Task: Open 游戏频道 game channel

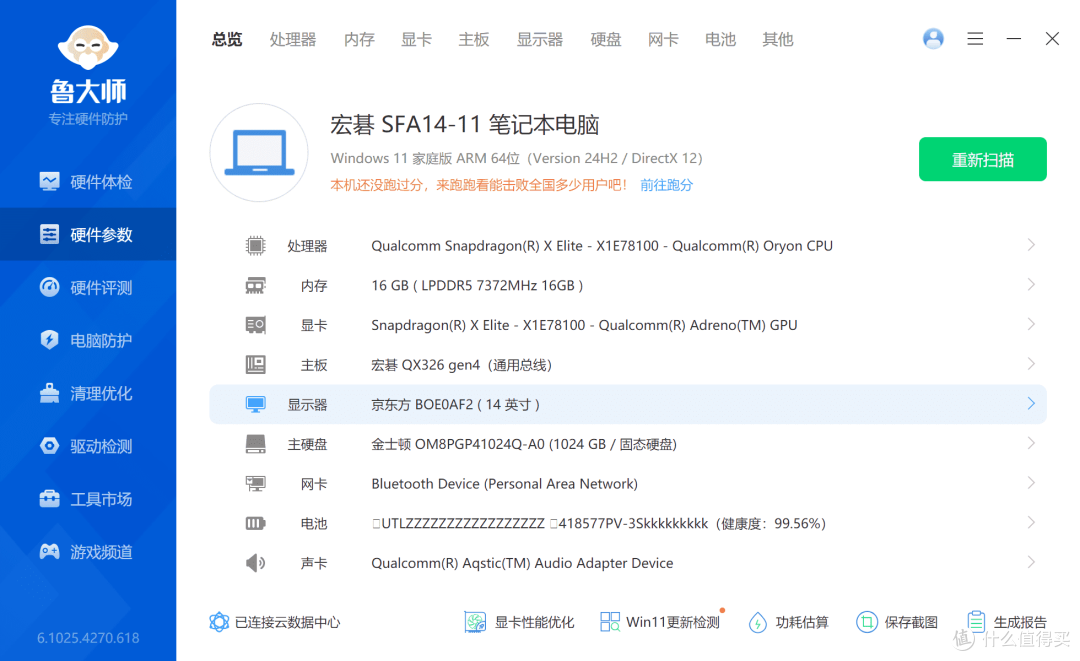Action: pyautogui.click(x=87, y=552)
